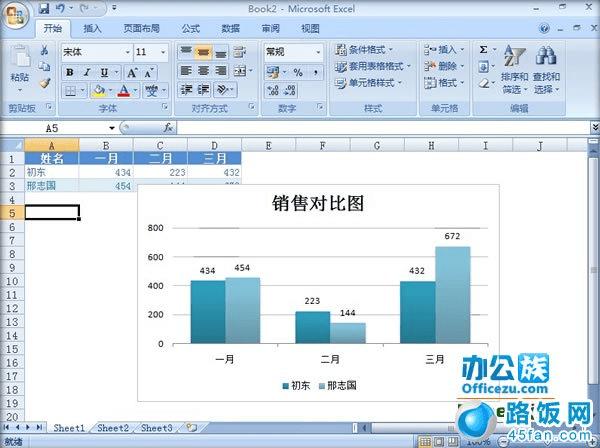Set bottom vertical alignment

221,52
